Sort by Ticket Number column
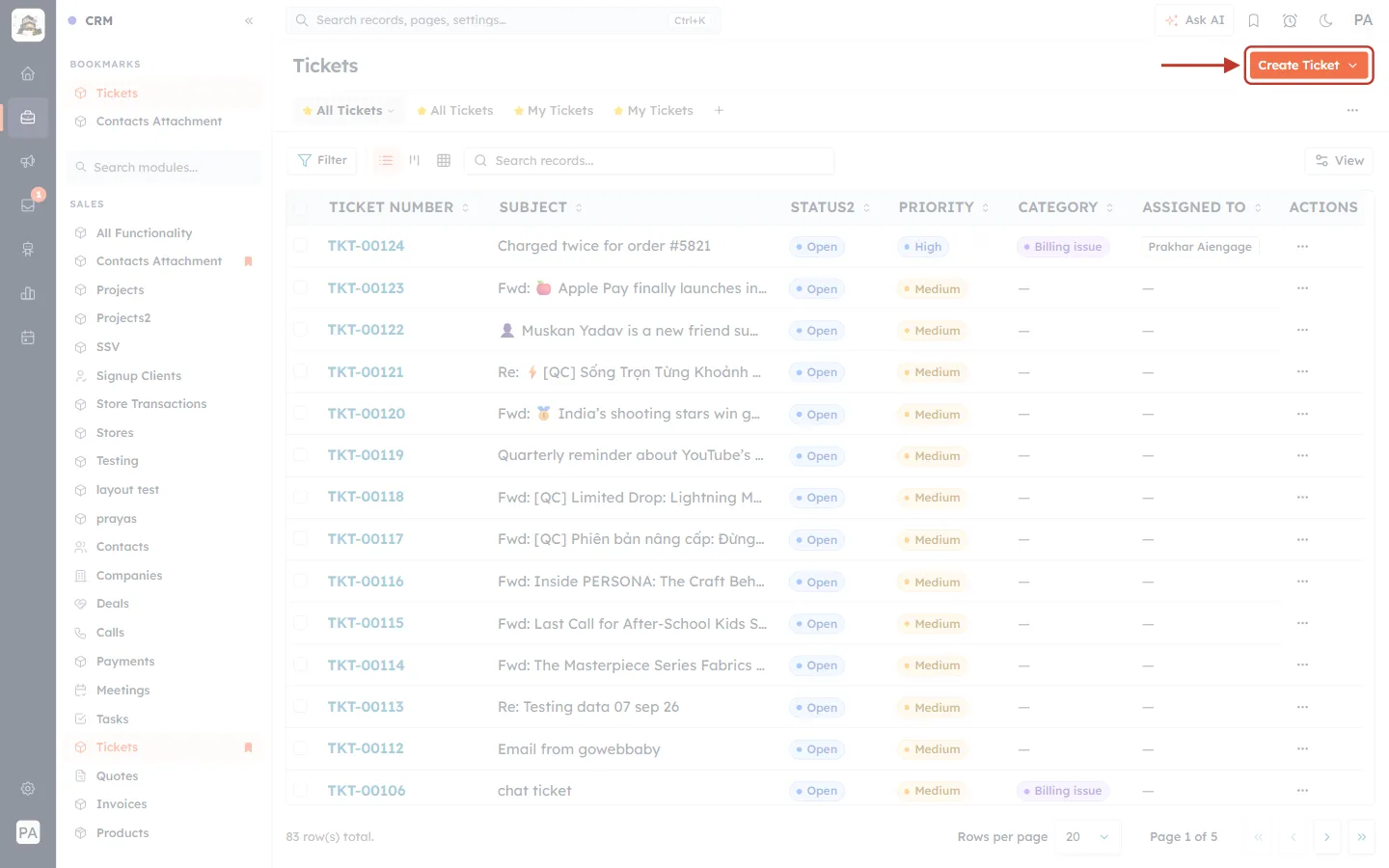1389x868 pixels. (398, 207)
